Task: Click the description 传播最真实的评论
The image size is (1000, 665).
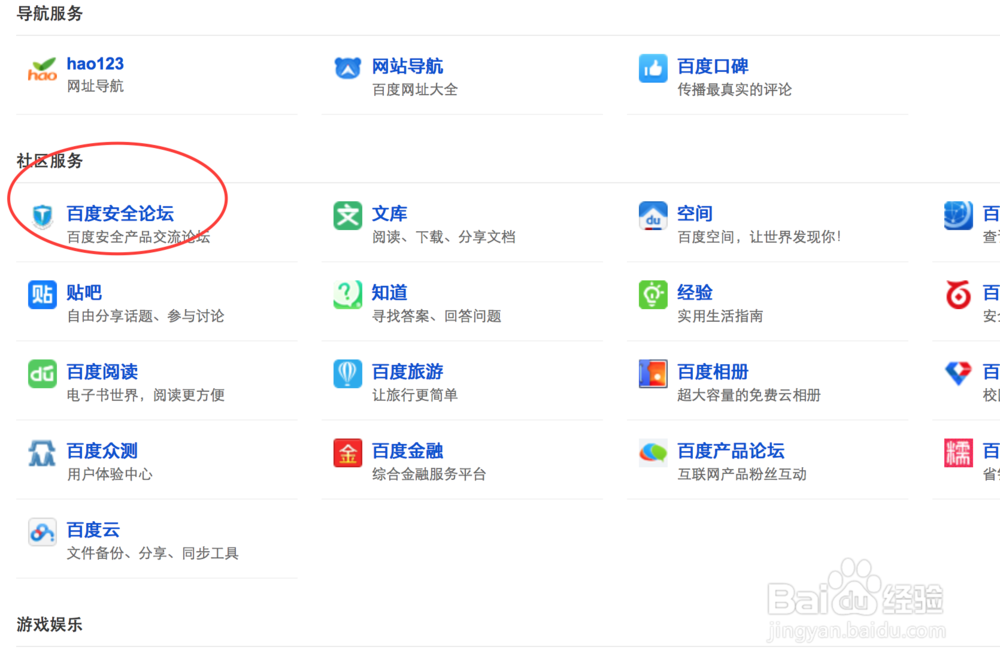Action: [734, 90]
